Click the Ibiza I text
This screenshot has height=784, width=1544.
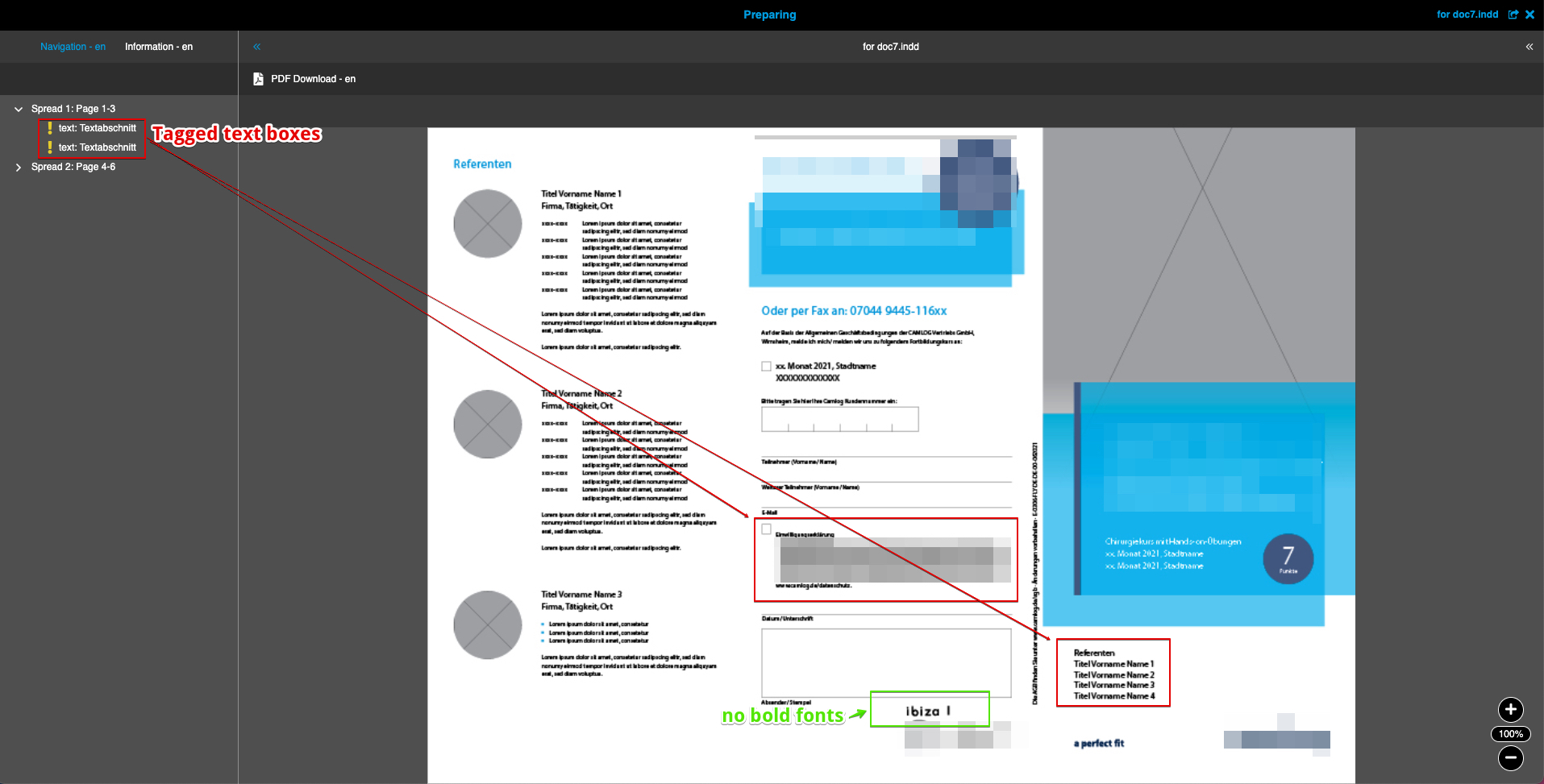(928, 711)
